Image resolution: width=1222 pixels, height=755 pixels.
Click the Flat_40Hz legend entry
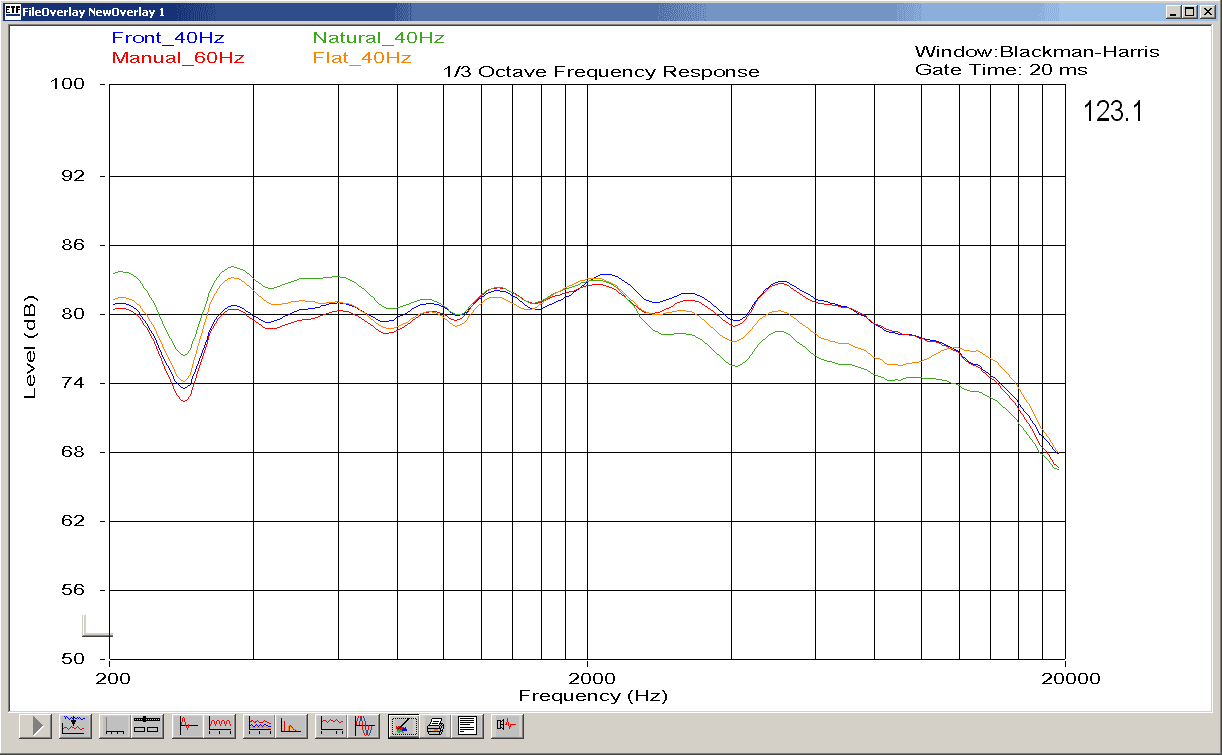tap(362, 58)
